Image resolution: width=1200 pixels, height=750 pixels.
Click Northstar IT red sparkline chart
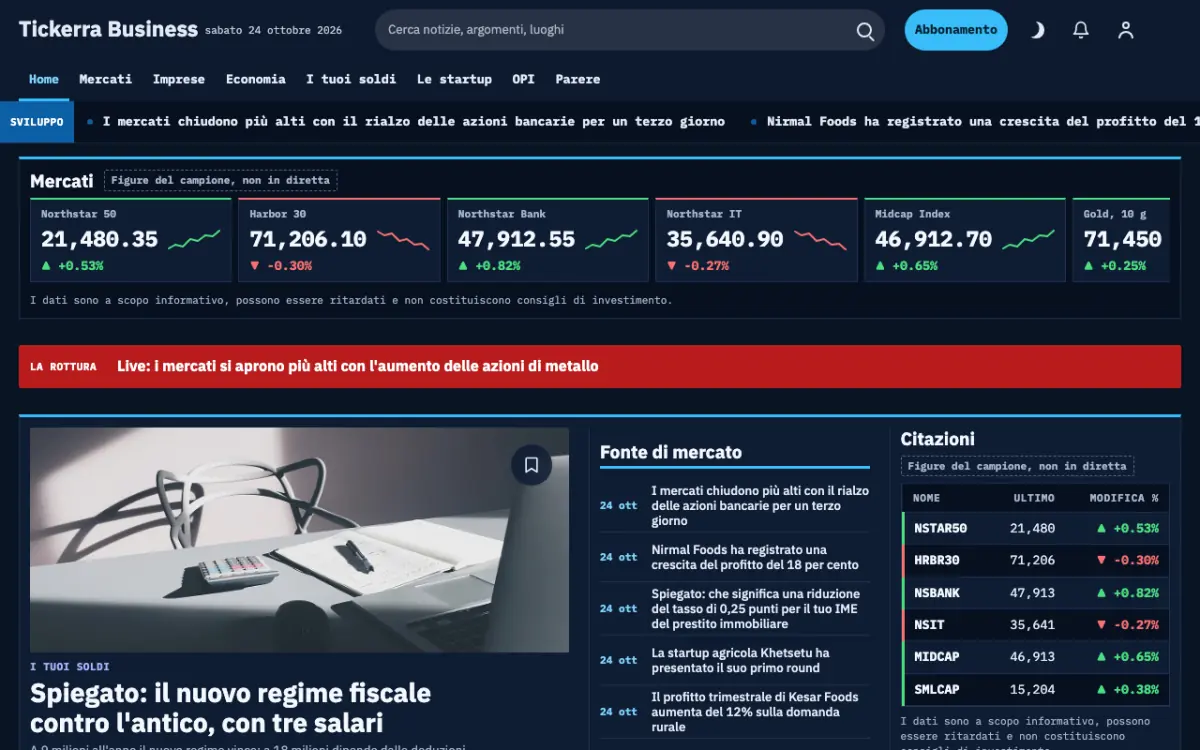point(820,240)
